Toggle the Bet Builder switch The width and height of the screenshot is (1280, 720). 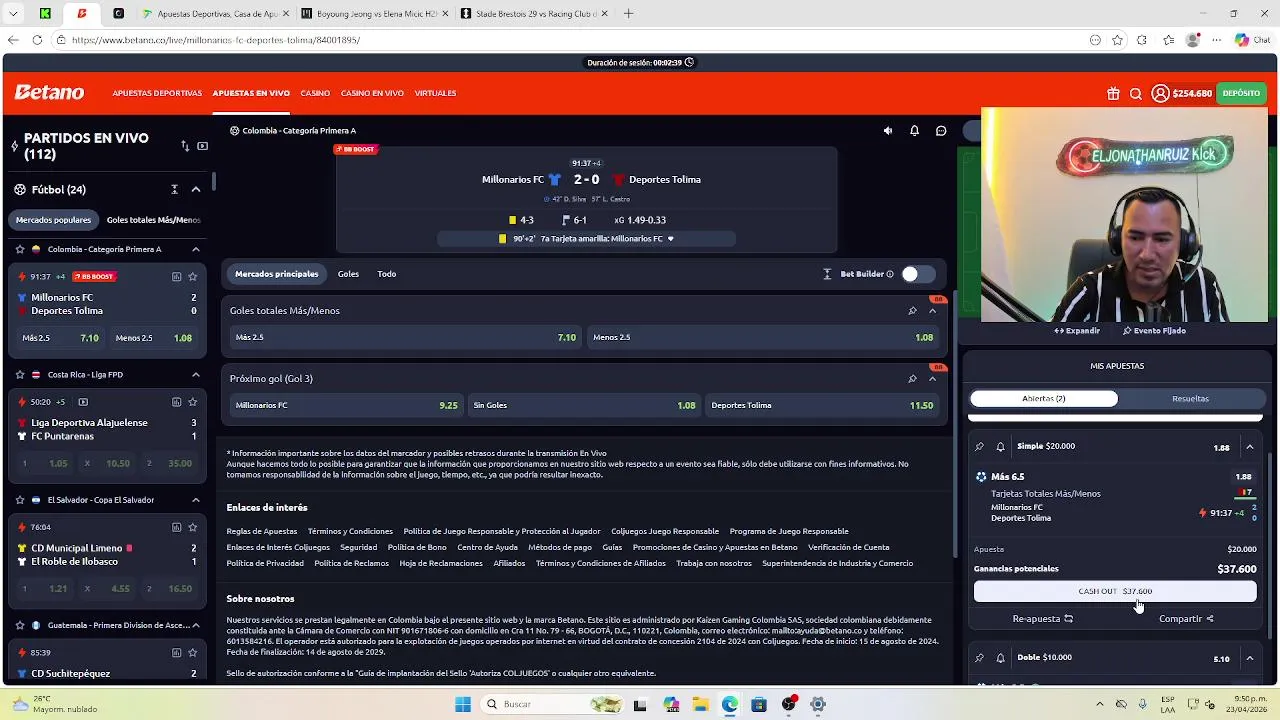(x=917, y=274)
